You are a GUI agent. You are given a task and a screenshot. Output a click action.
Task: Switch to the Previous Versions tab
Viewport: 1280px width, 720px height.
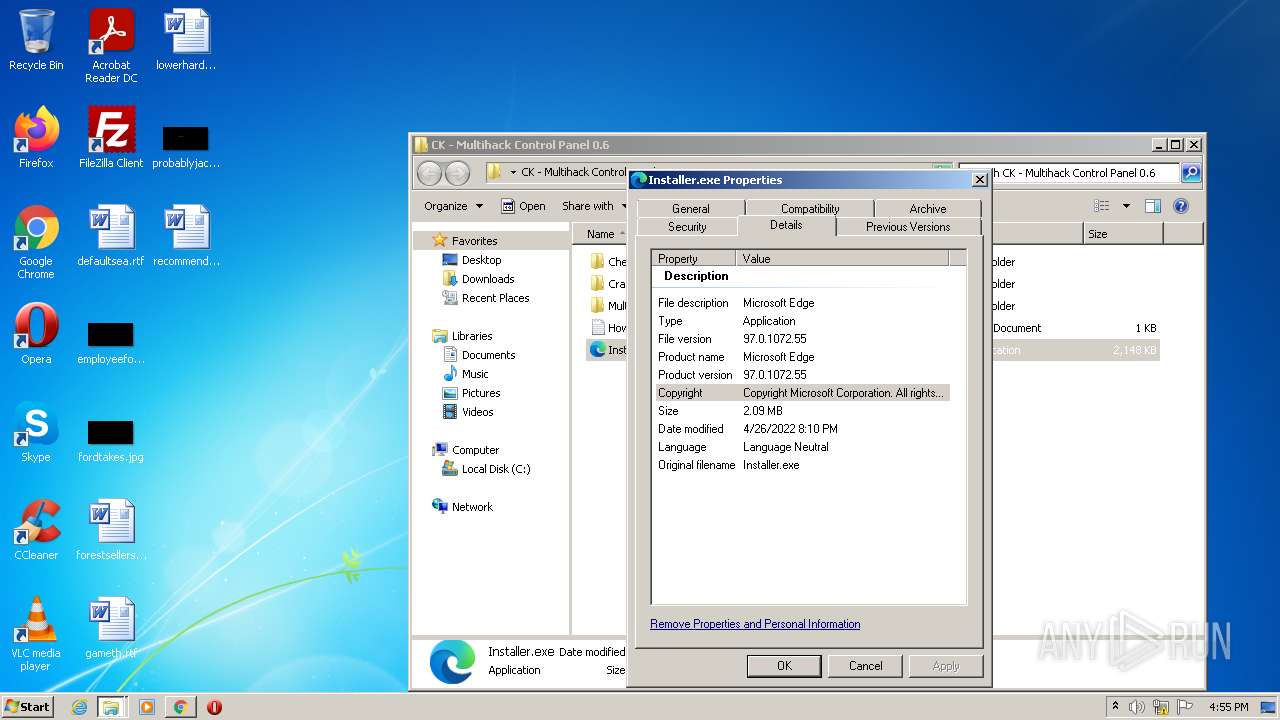908,227
